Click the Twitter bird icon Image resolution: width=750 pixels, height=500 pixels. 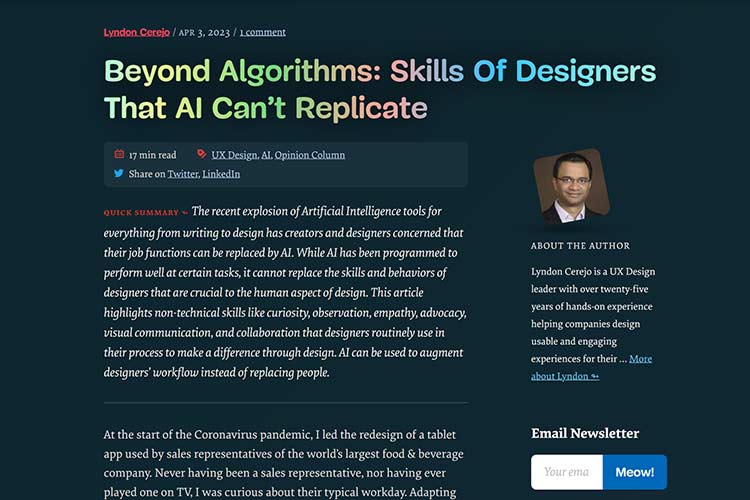pos(119,173)
